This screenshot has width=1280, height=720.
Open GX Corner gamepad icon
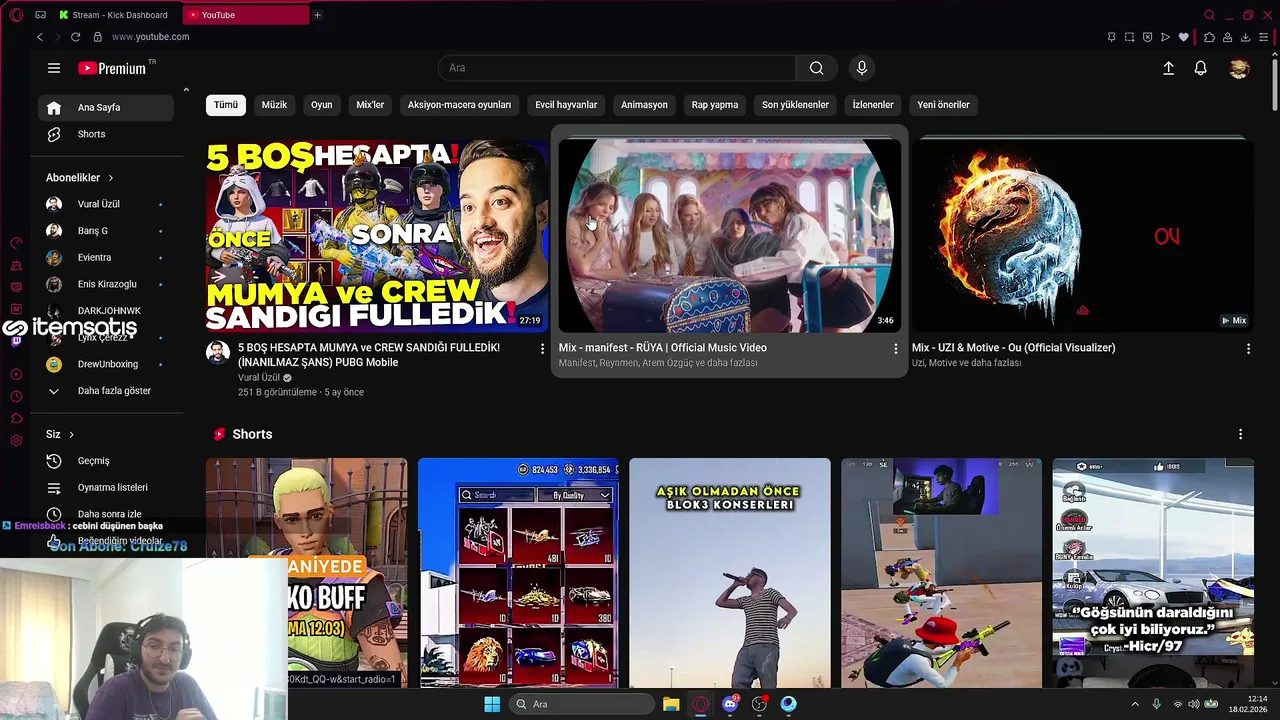(40, 15)
